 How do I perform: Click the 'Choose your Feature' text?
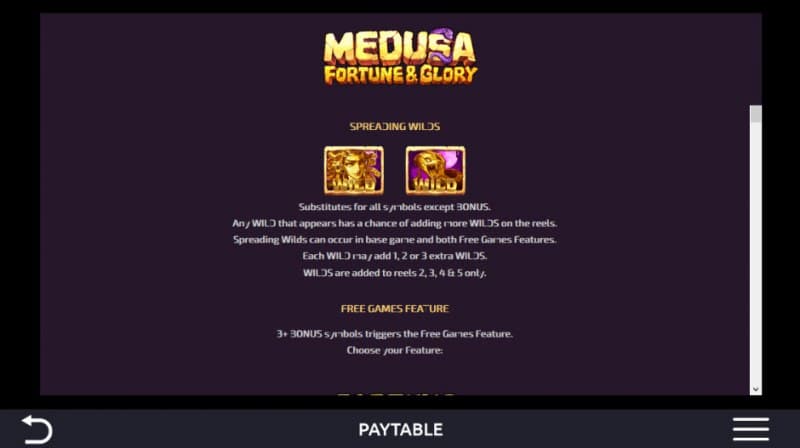(x=394, y=351)
